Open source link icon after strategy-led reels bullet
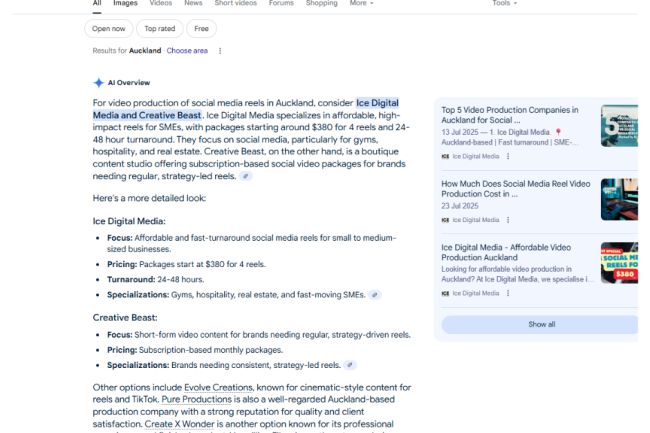650x433 pixels. pos(350,365)
